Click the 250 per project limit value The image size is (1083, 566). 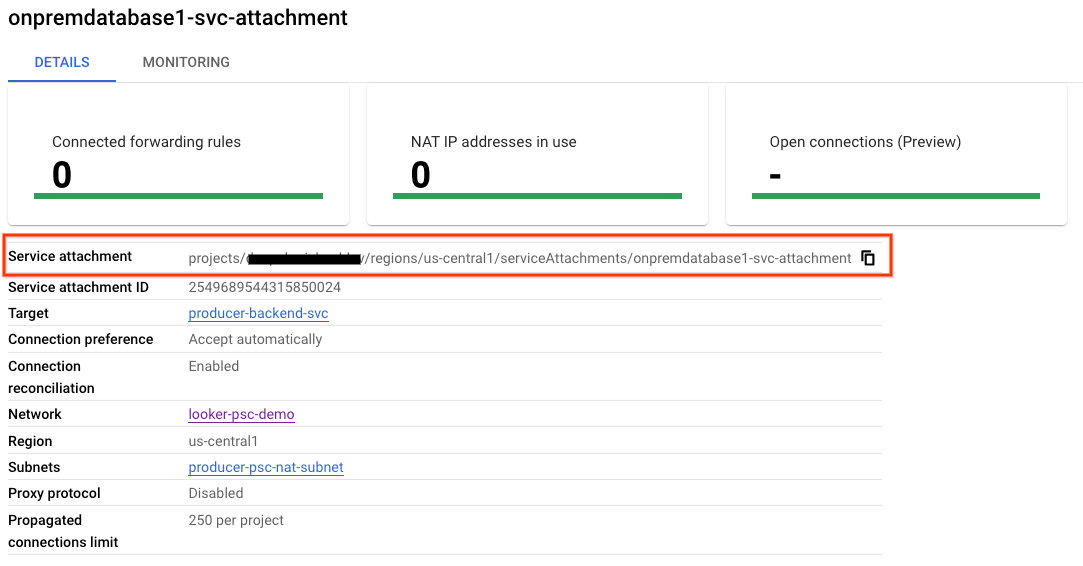click(x=236, y=520)
